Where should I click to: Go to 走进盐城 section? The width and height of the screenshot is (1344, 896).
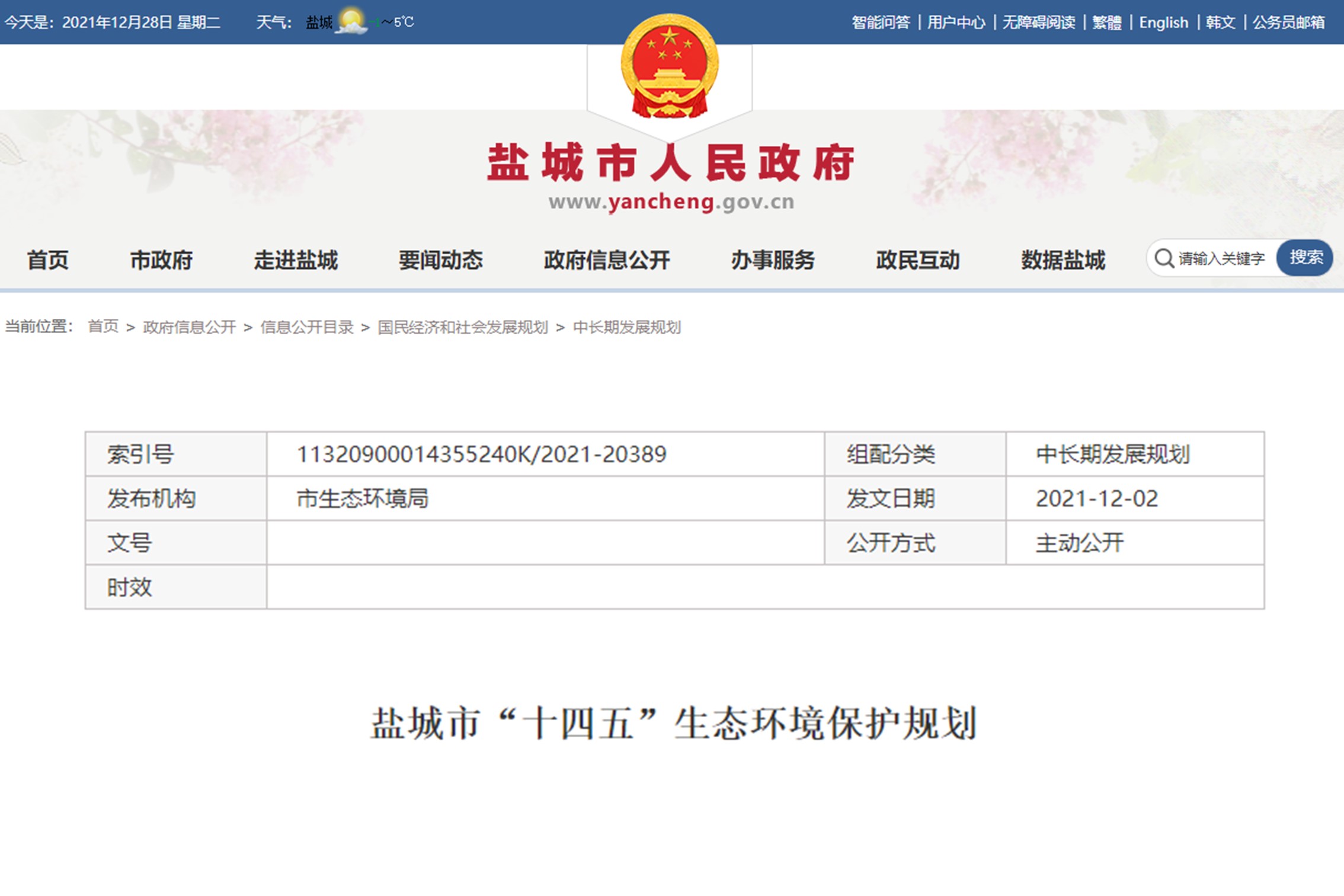click(x=296, y=260)
